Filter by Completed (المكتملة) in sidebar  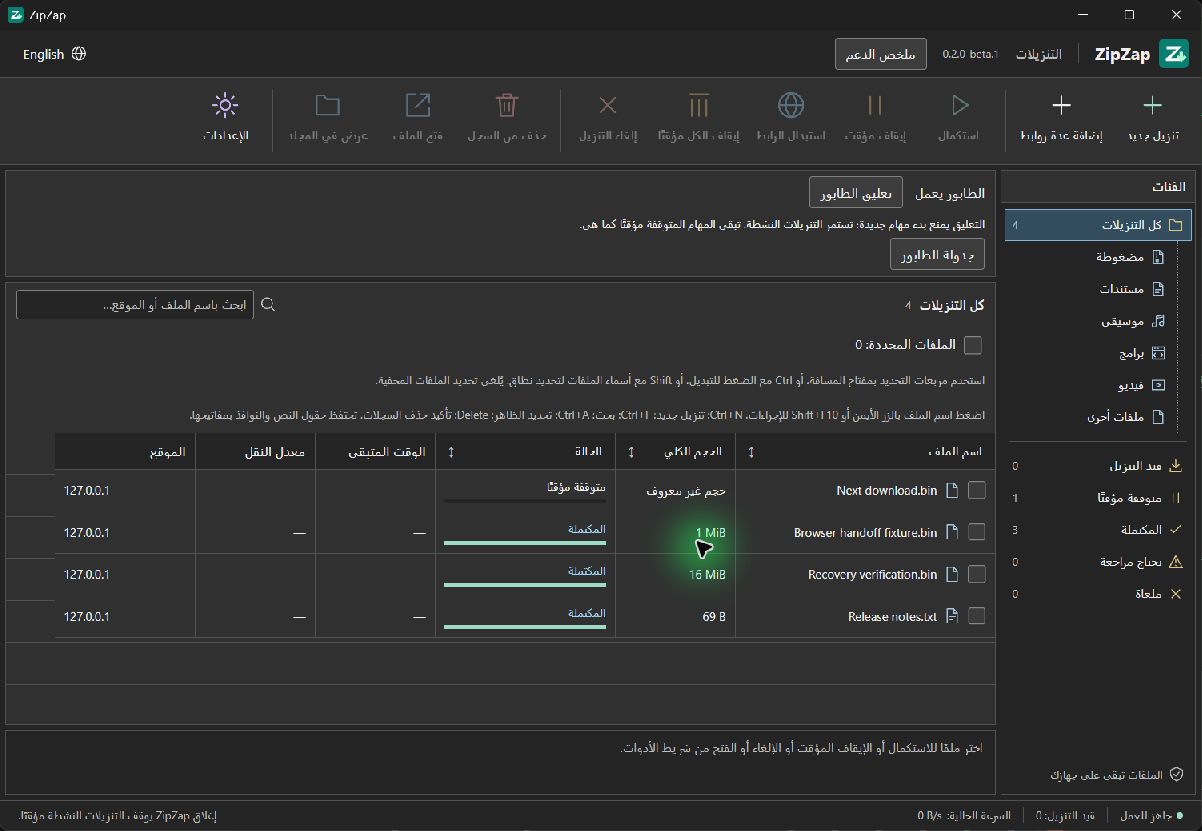pos(1098,530)
